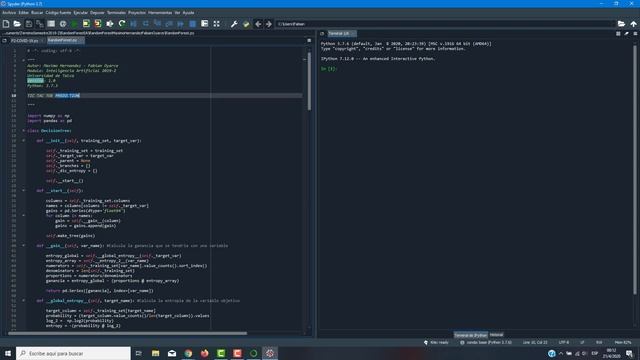Click console interrupt kernel square icon
The height and width of the screenshot is (360, 640).
[x=618, y=33]
